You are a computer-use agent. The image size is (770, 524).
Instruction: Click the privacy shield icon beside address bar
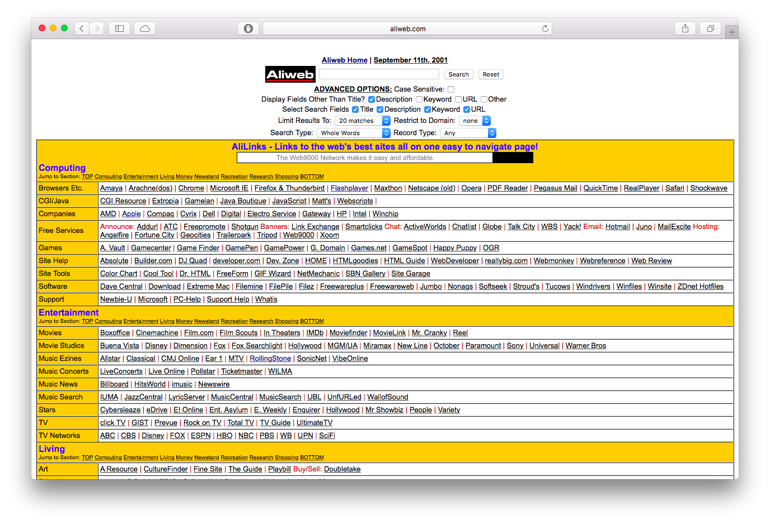click(x=248, y=29)
